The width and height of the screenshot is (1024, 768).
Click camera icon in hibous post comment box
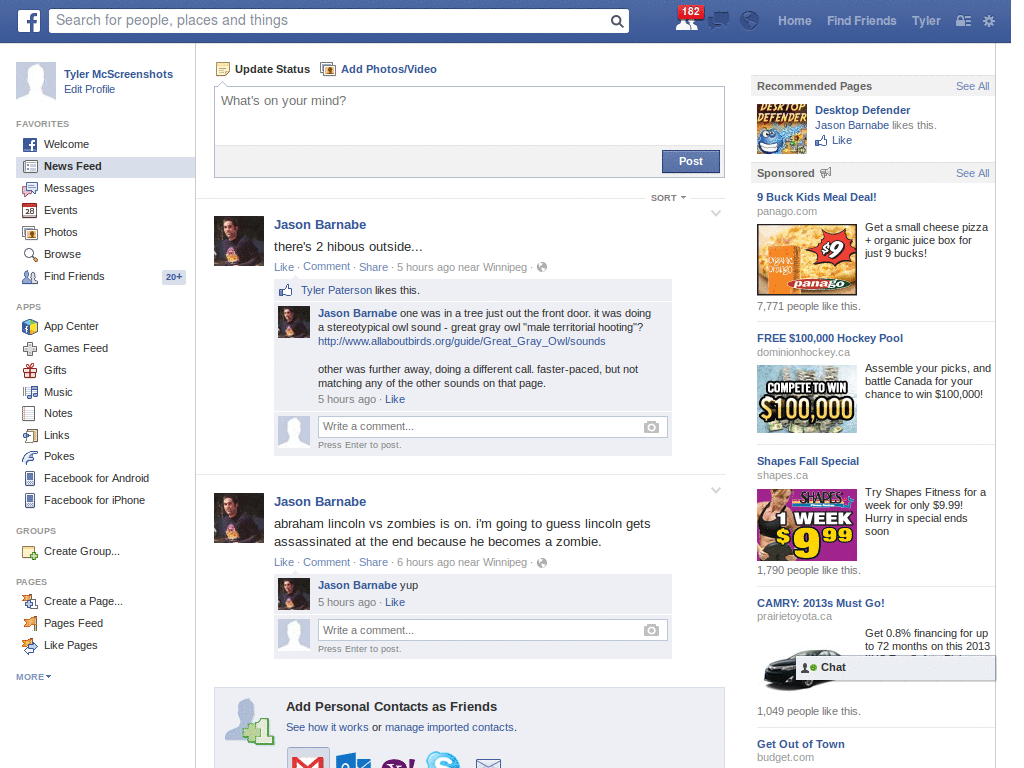coord(651,427)
